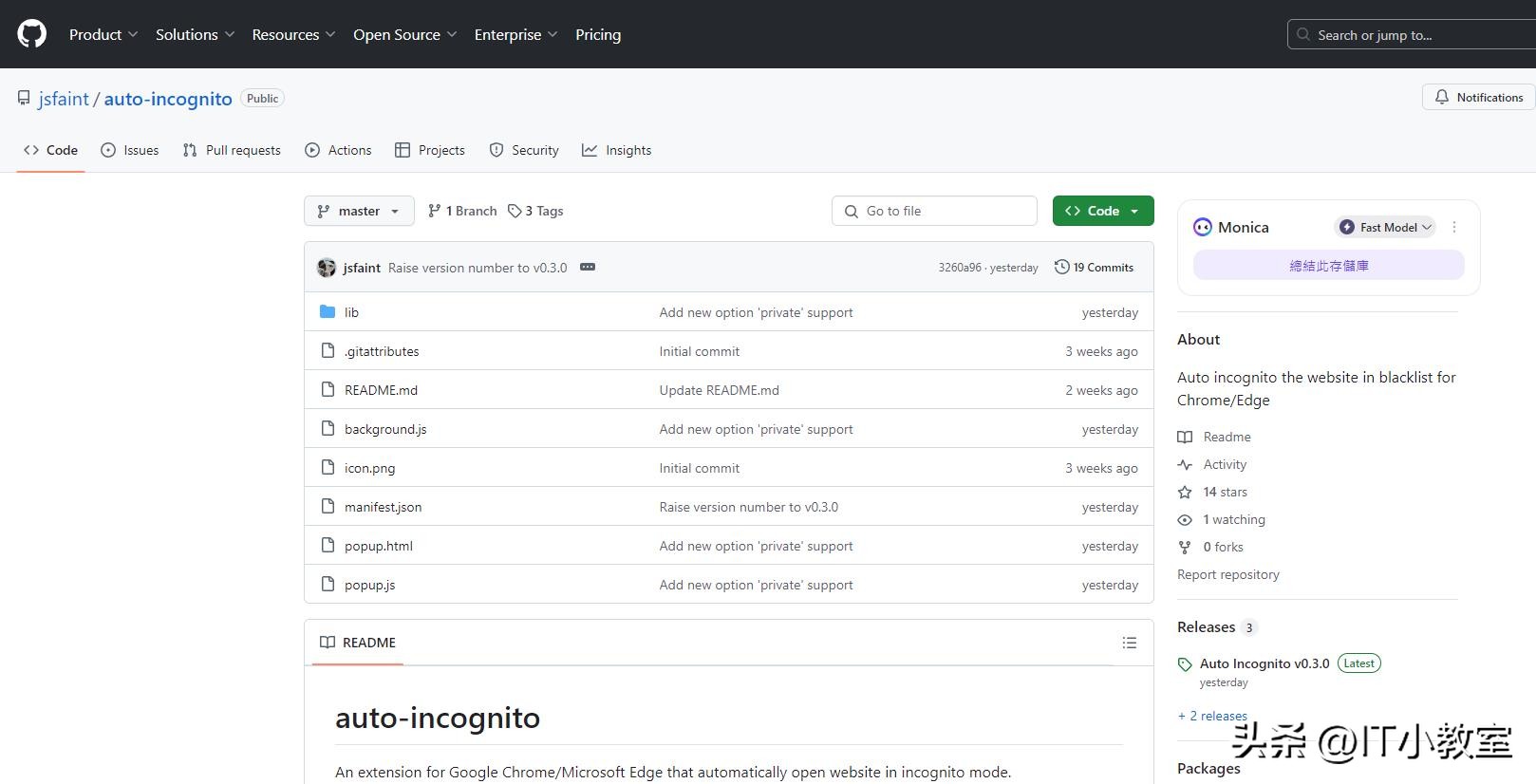The image size is (1536, 784).
Task: Switch to the Projects tab
Action: point(430,150)
